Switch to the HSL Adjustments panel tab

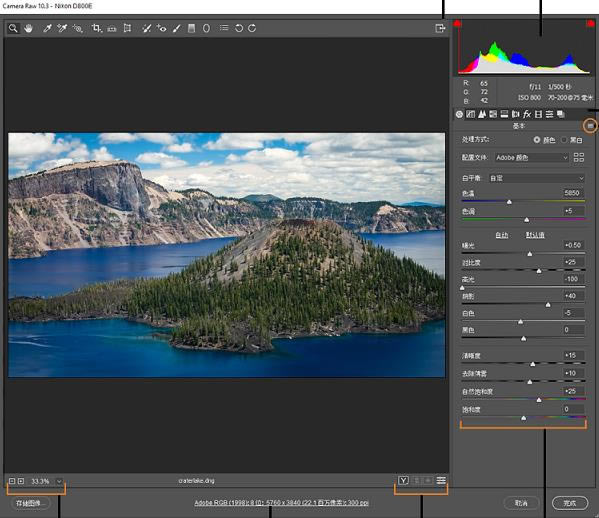pos(493,114)
